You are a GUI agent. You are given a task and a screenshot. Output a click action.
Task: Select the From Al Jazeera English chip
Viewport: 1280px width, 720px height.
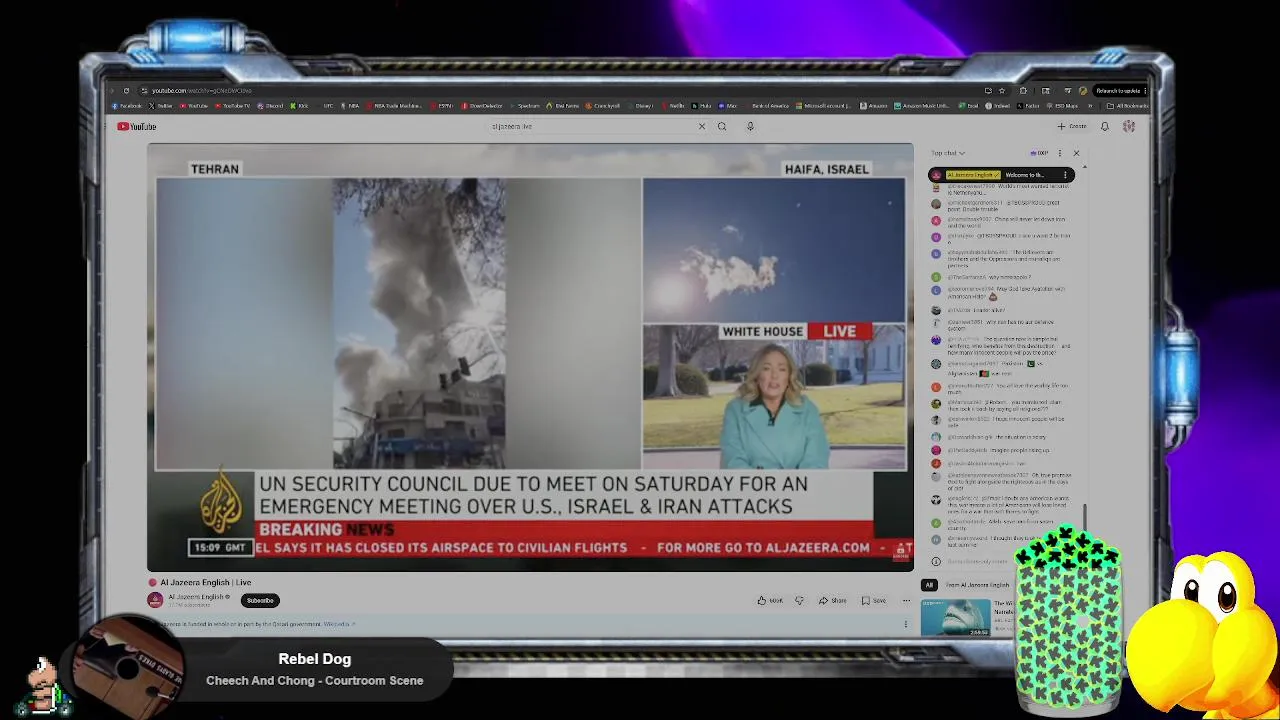coord(977,585)
